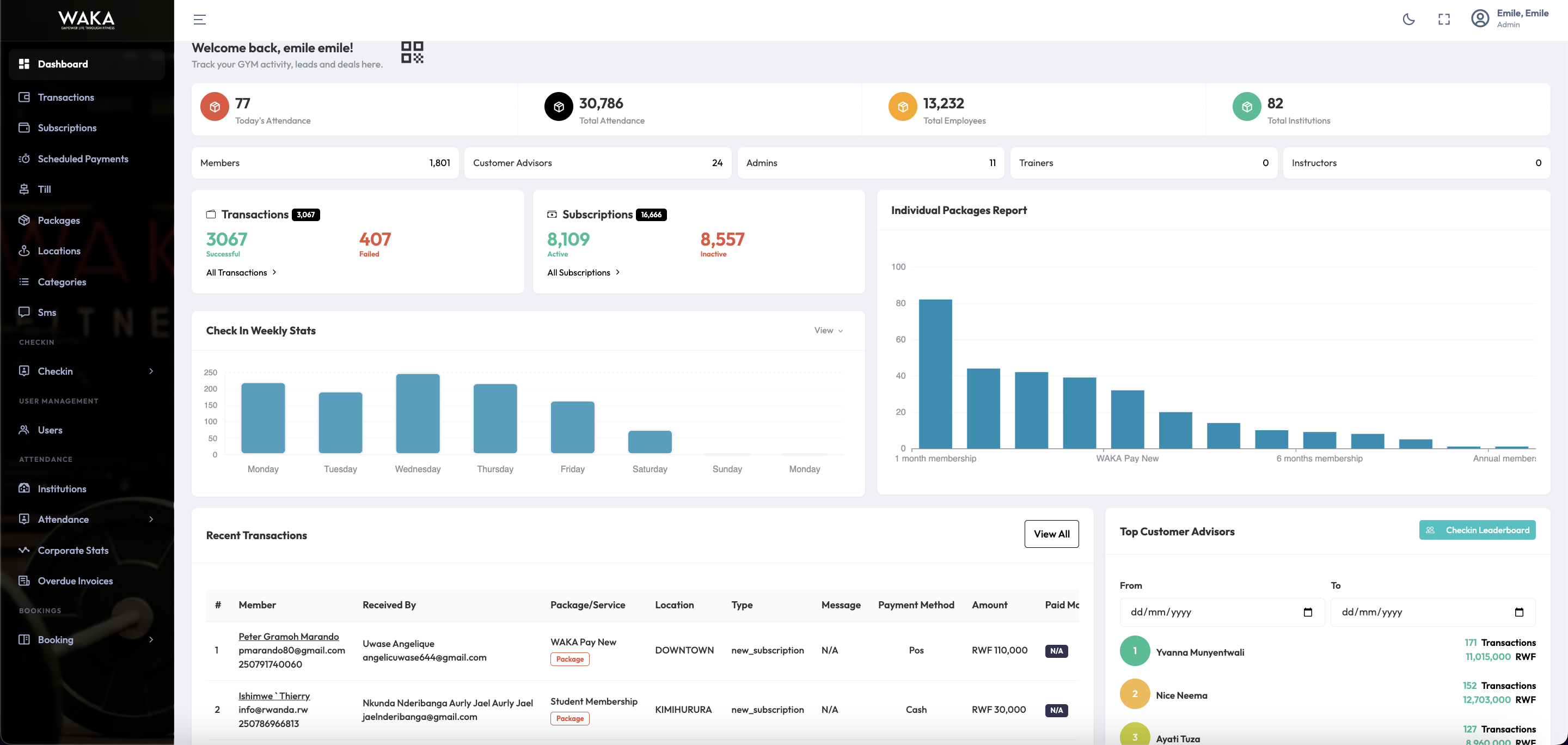This screenshot has height=745, width=1568.
Task: Toggle the user profile account icon
Action: point(1480,19)
